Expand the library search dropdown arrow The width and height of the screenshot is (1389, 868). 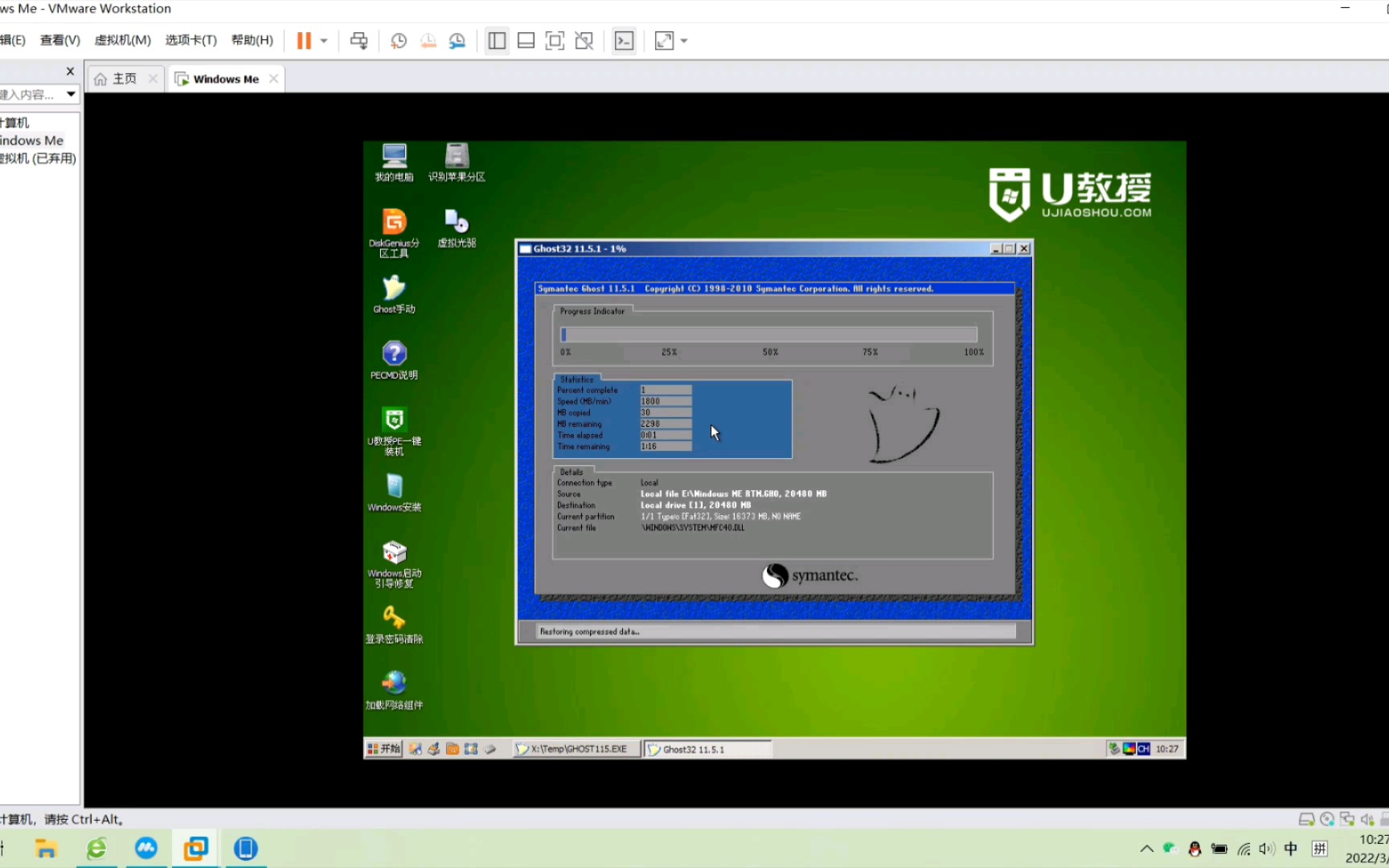tap(71, 94)
